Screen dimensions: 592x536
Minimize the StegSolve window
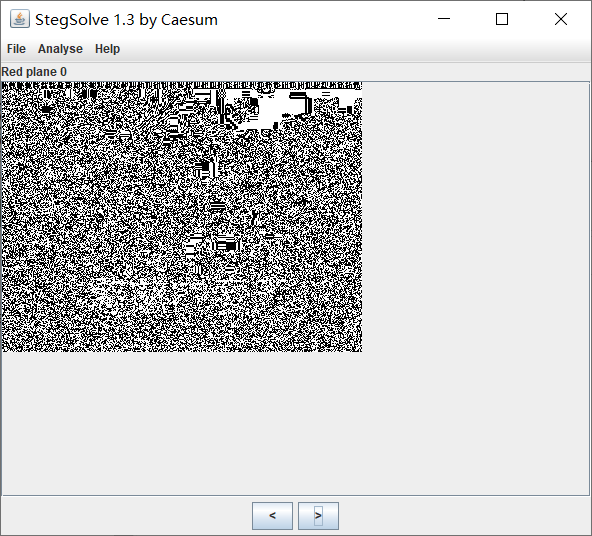pos(444,19)
